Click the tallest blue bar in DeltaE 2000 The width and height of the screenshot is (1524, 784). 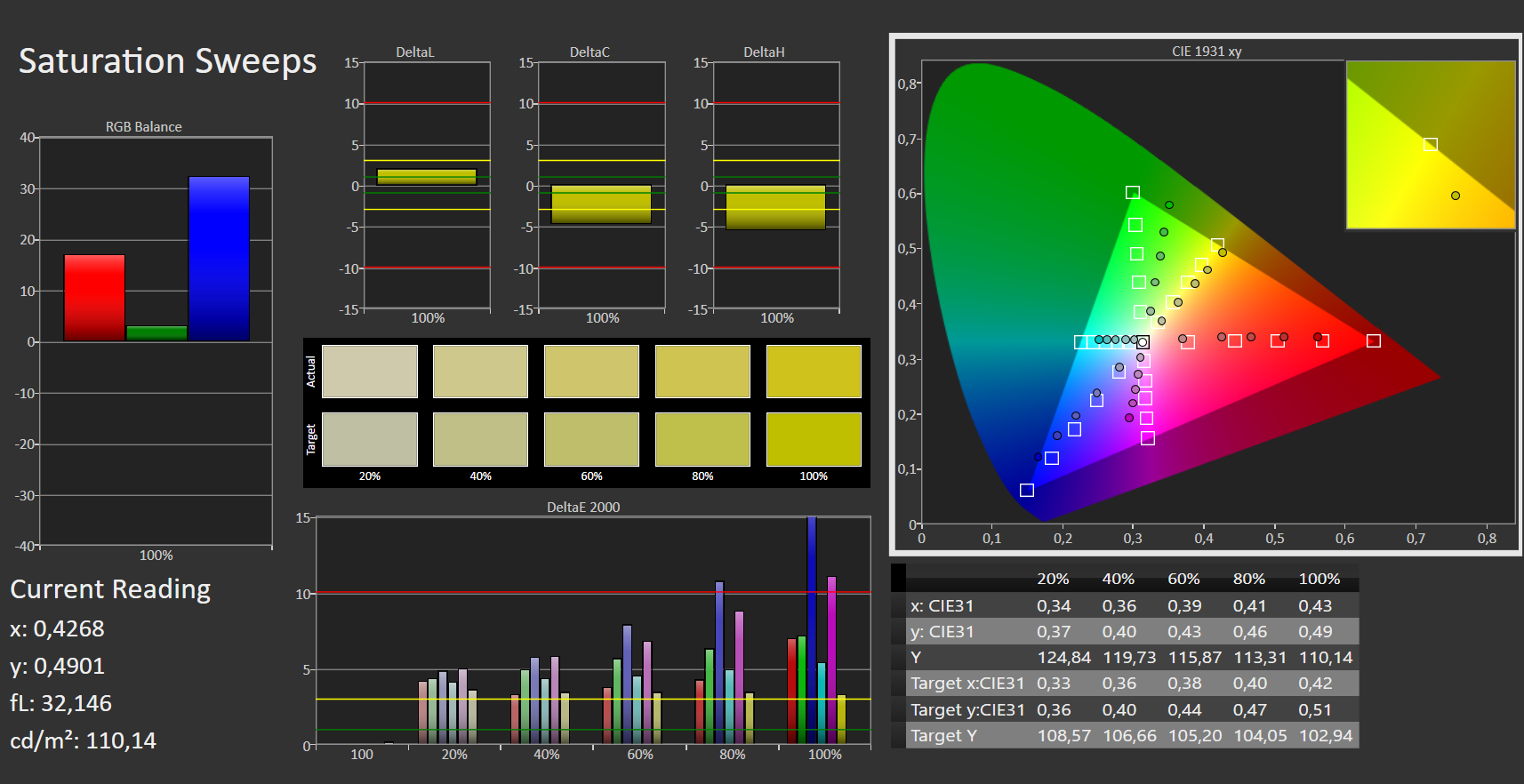812,629
